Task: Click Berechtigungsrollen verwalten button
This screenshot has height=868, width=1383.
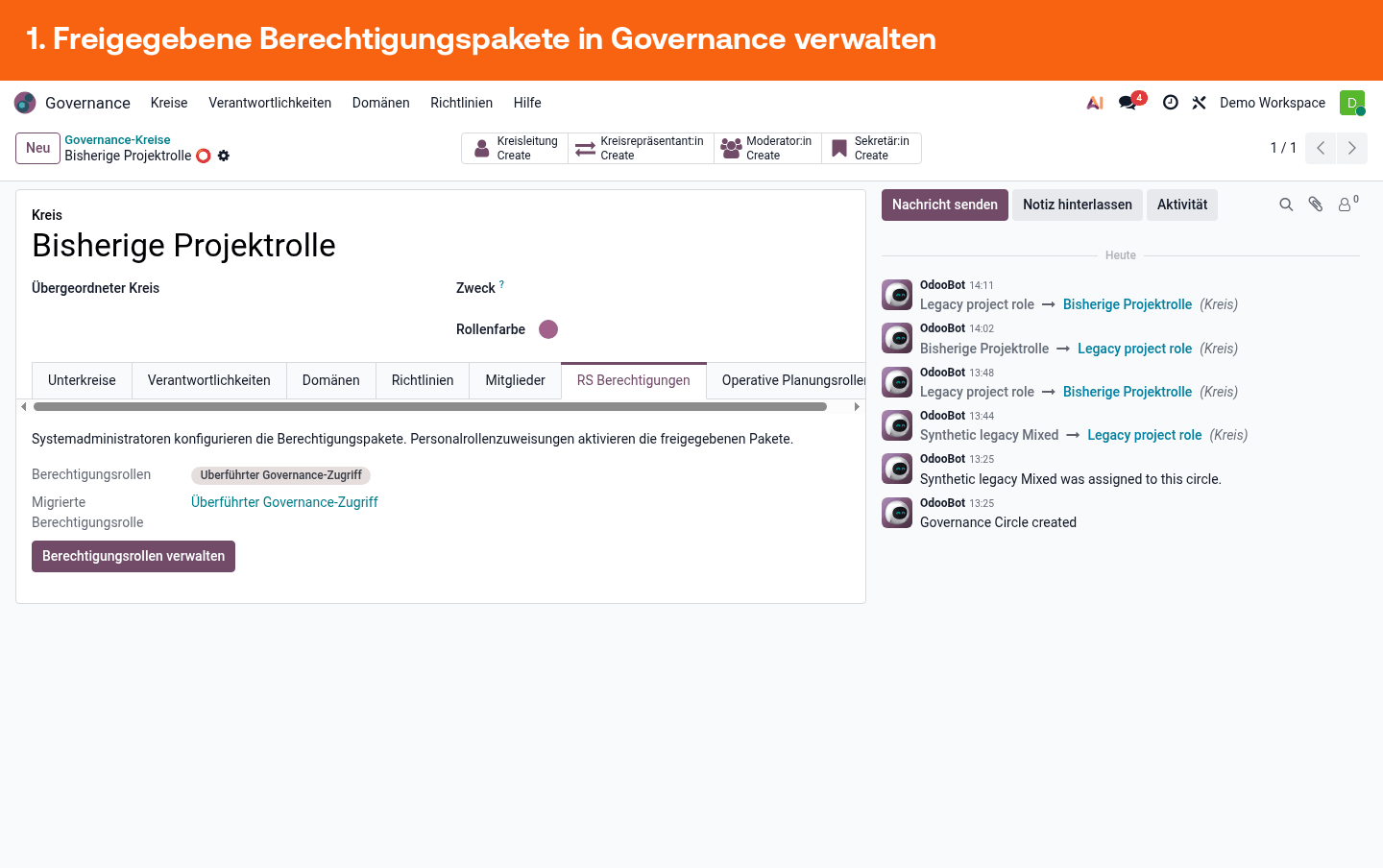Action: click(x=133, y=556)
